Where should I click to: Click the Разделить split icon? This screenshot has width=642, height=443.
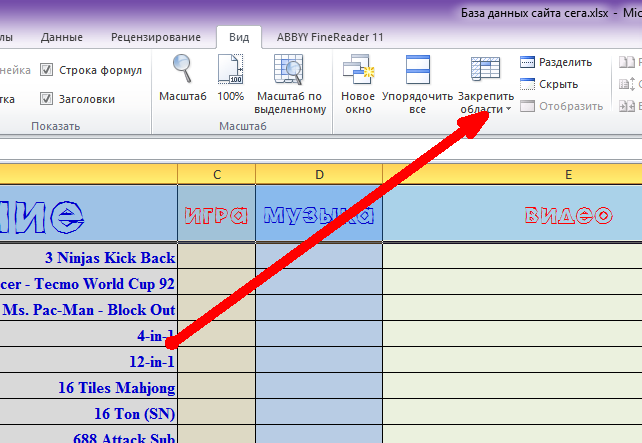click(x=527, y=62)
